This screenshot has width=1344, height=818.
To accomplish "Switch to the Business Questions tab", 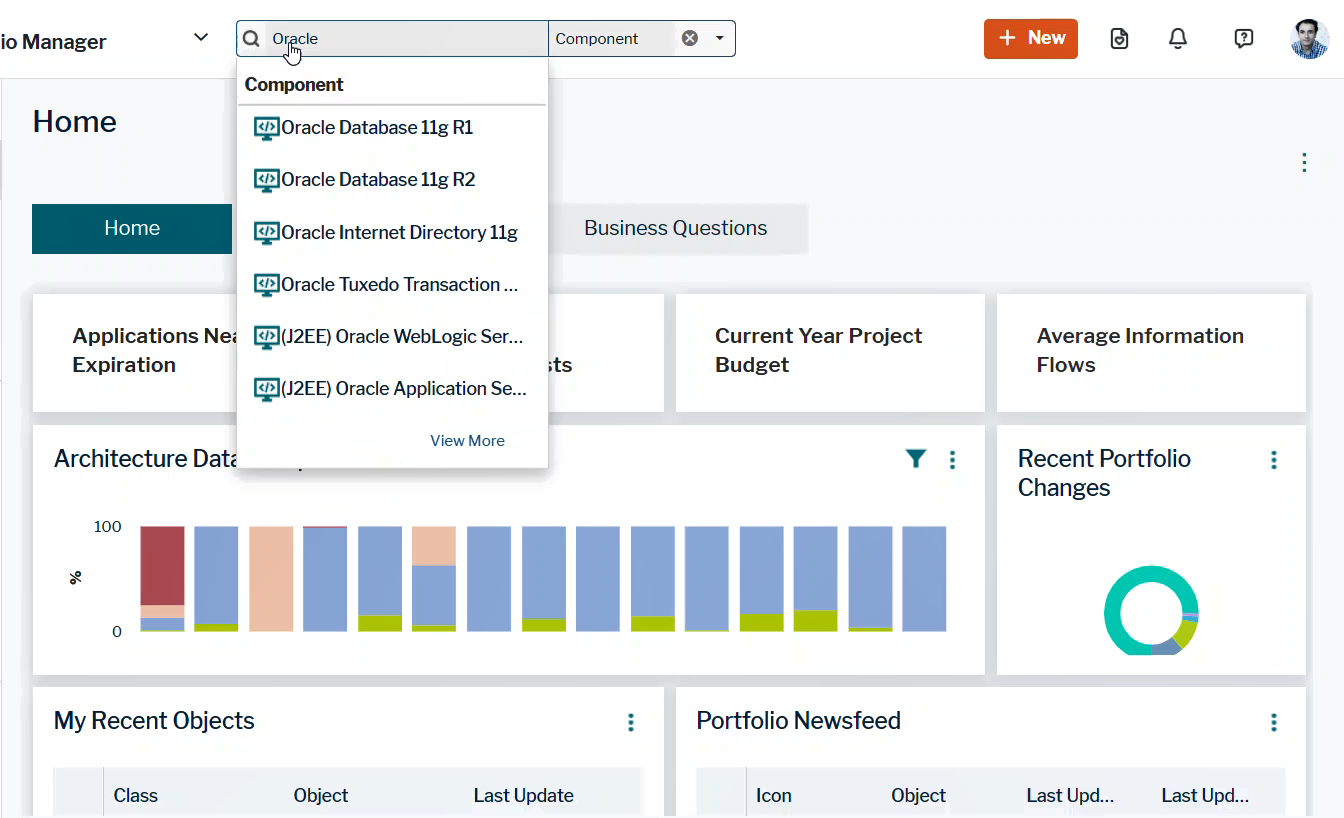I will coord(675,228).
